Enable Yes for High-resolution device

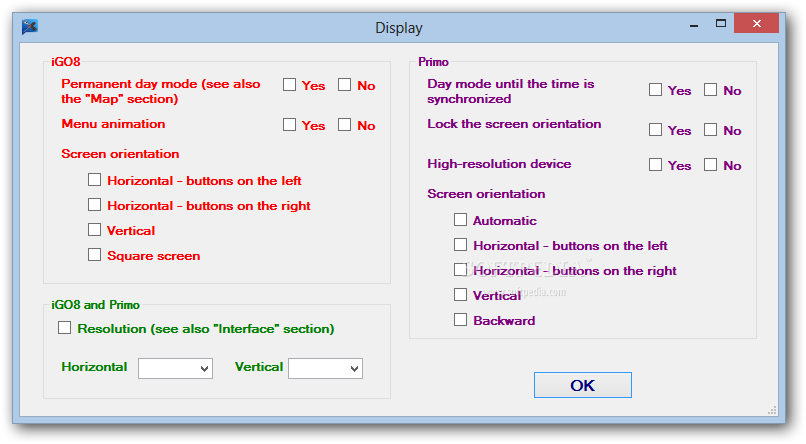[655, 165]
